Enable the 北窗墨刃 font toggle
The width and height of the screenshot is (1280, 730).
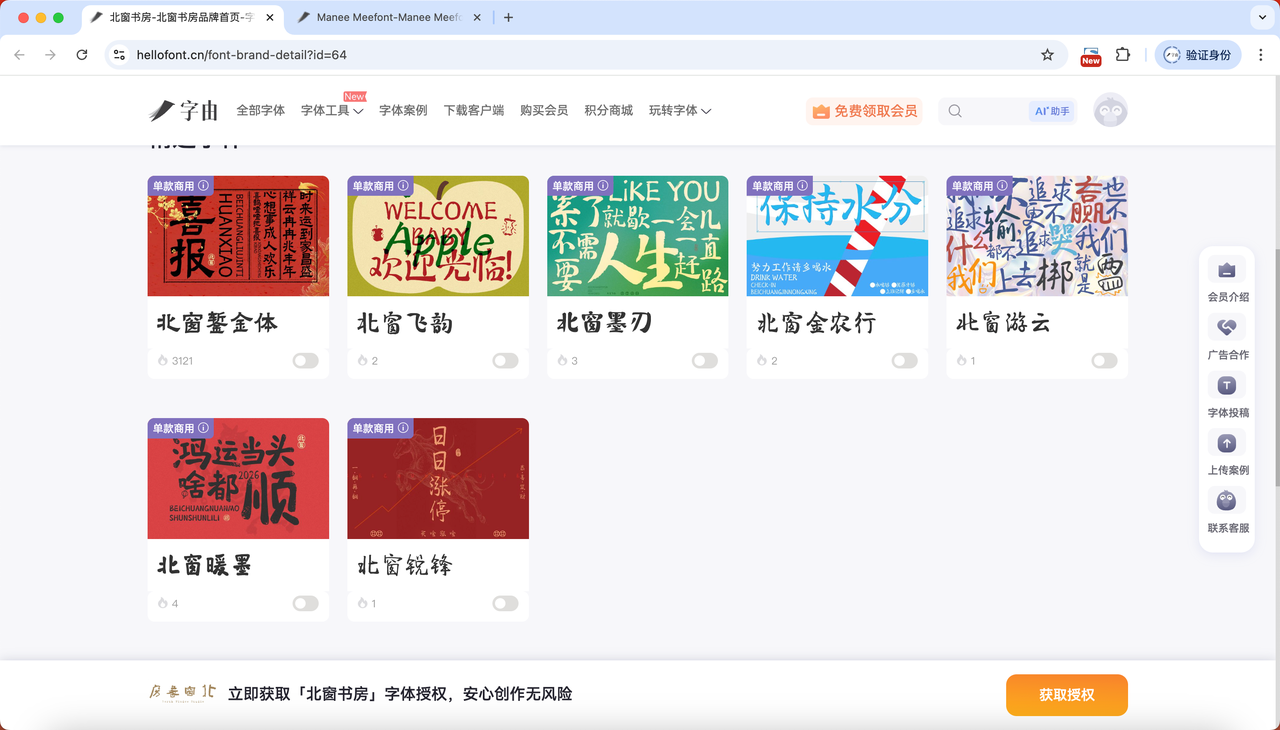point(705,361)
